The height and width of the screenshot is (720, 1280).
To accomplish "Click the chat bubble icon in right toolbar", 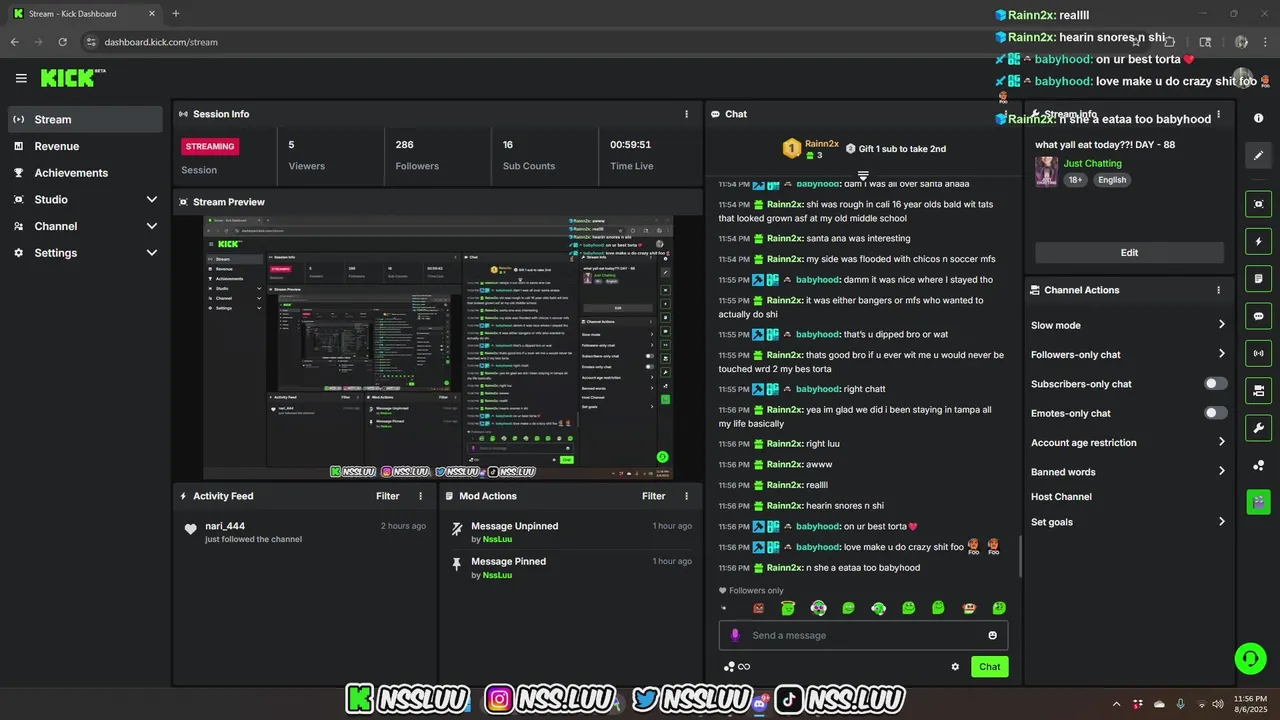I will (x=1258, y=316).
